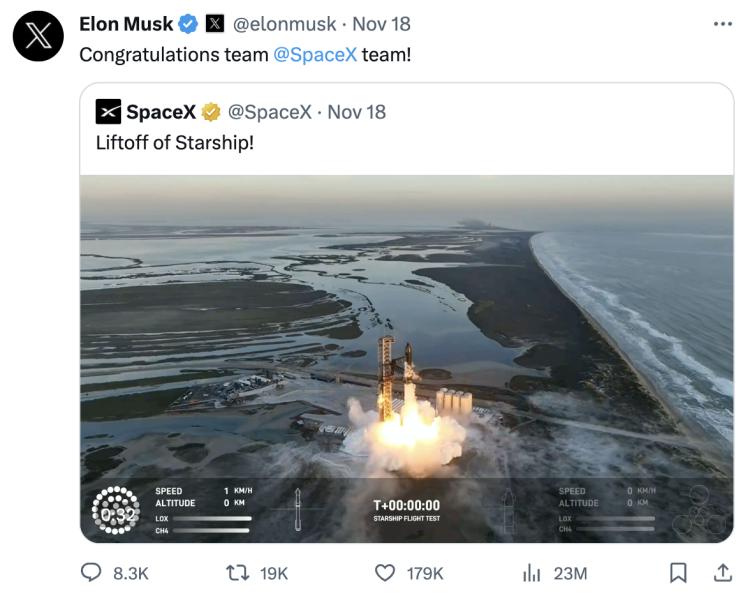Open the quoted post "Liftoff of Starship!" text
This screenshot has height=596, width=750.
pos(174,142)
